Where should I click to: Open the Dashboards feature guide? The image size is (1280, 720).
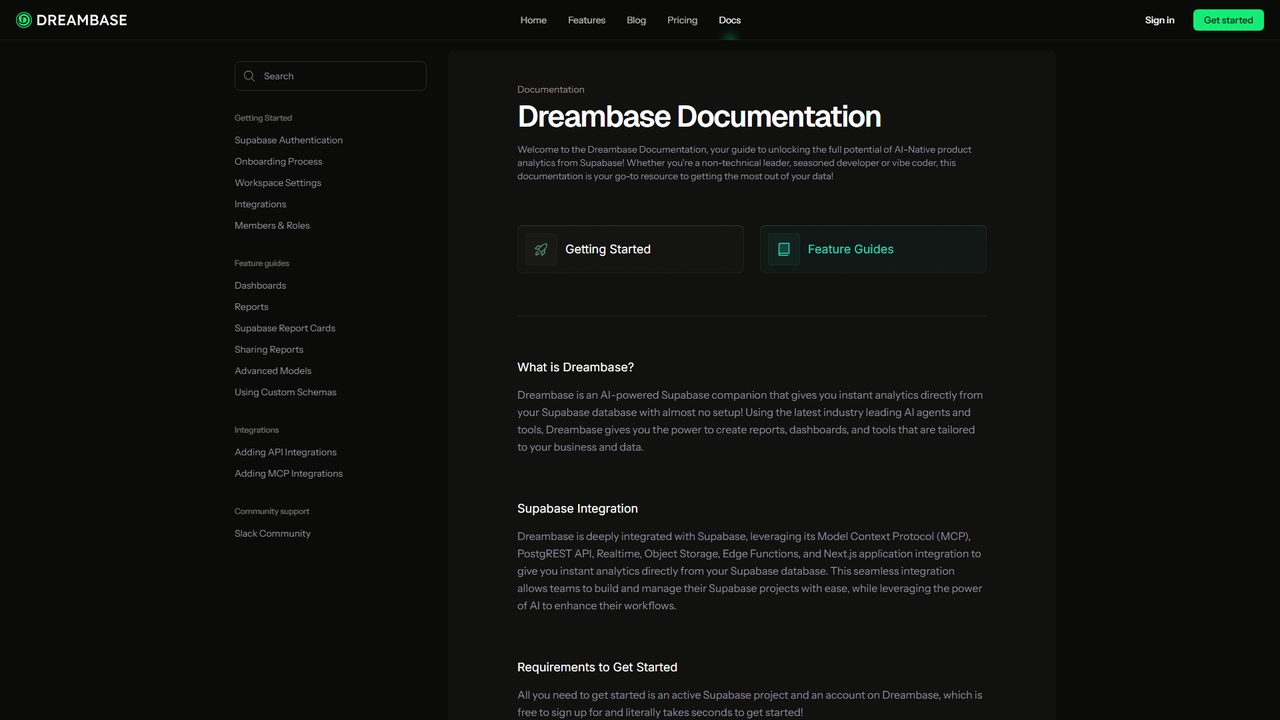point(260,285)
